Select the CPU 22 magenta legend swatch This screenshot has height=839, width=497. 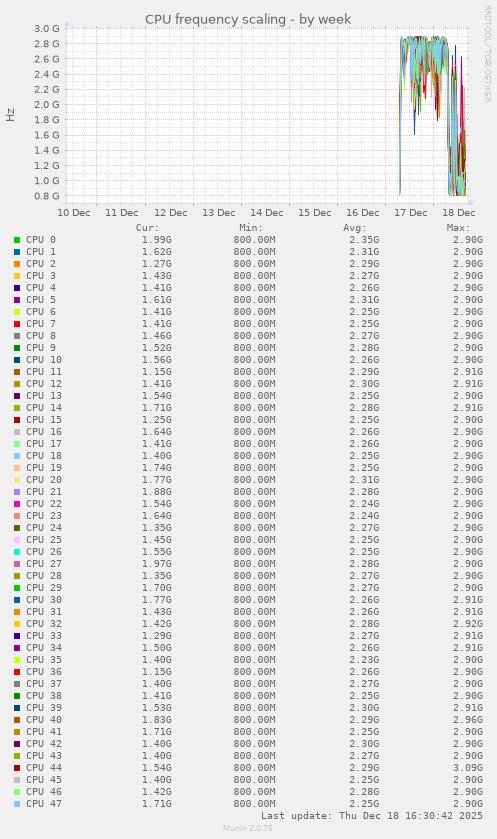click(17, 504)
